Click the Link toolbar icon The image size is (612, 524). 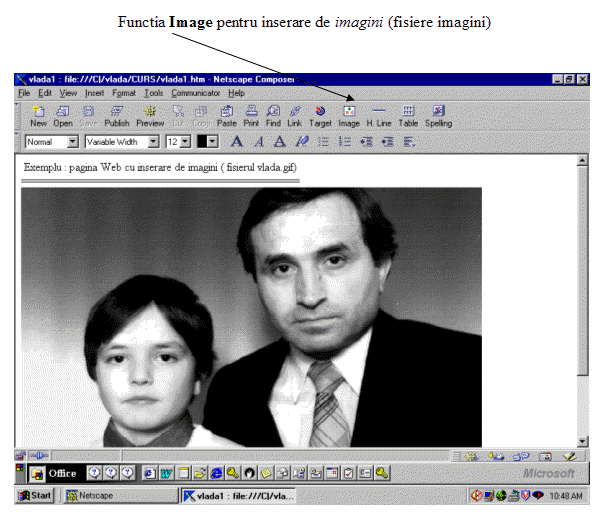click(x=295, y=115)
